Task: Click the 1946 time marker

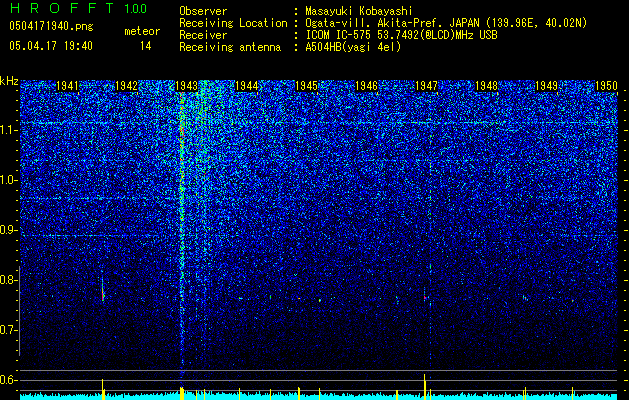Action: 367,86
